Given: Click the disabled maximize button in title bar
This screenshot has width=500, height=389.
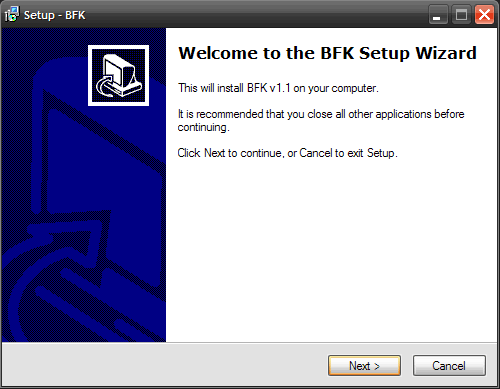Looking at the screenshot, I should (x=461, y=15).
